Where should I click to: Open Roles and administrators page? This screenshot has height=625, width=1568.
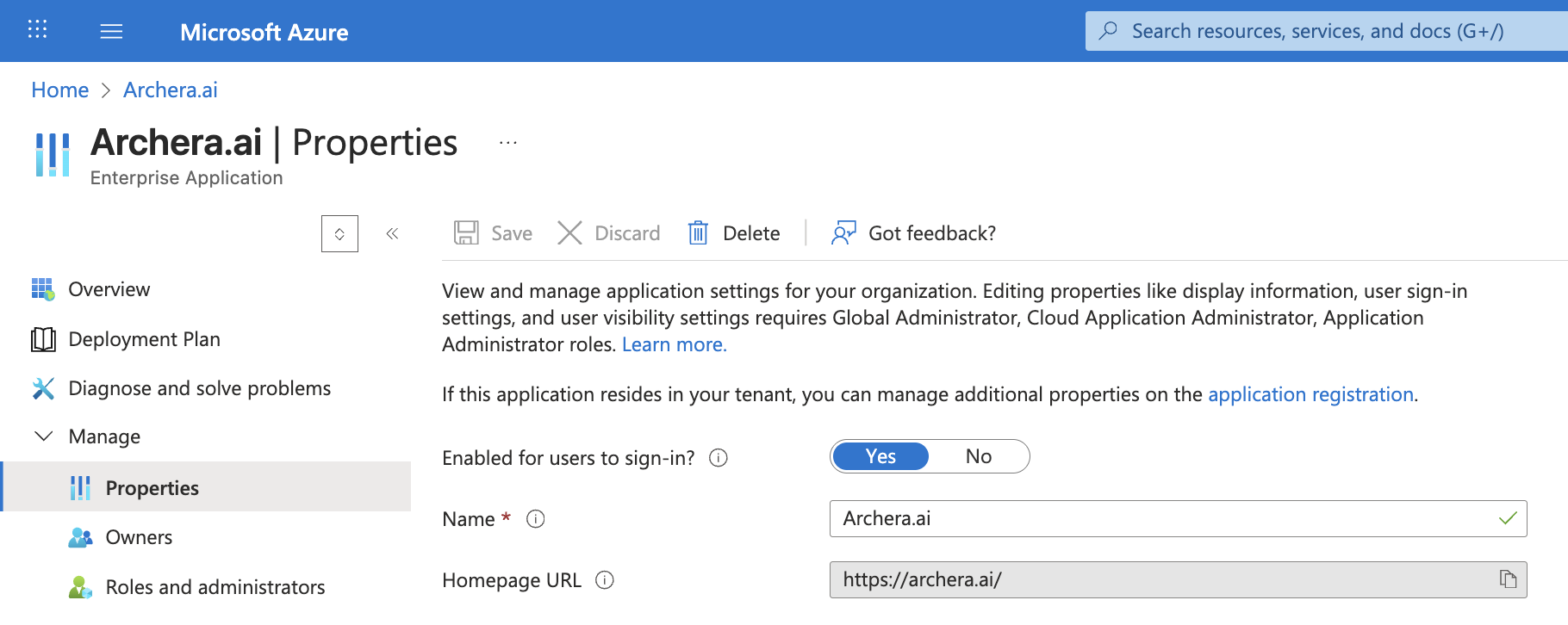[x=215, y=587]
